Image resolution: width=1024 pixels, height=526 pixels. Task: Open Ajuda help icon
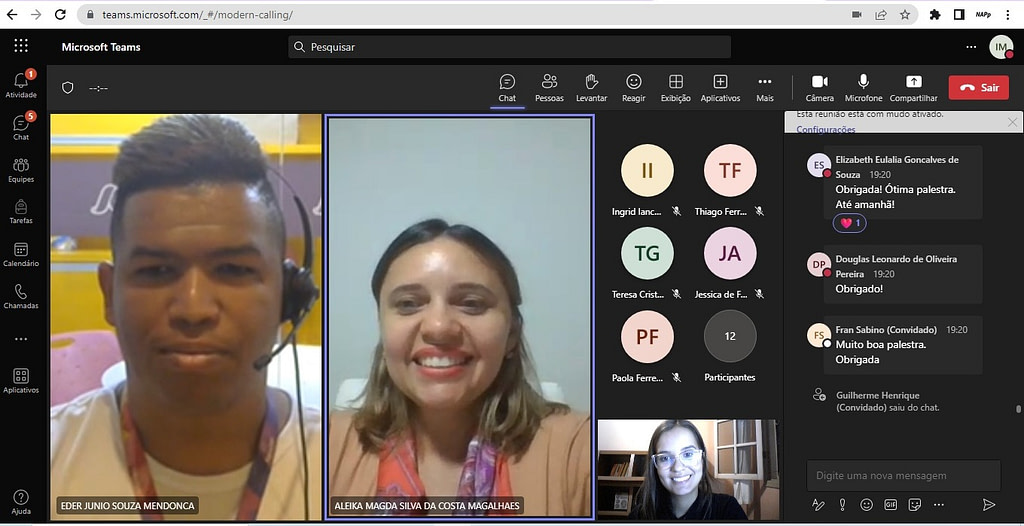click(21, 502)
